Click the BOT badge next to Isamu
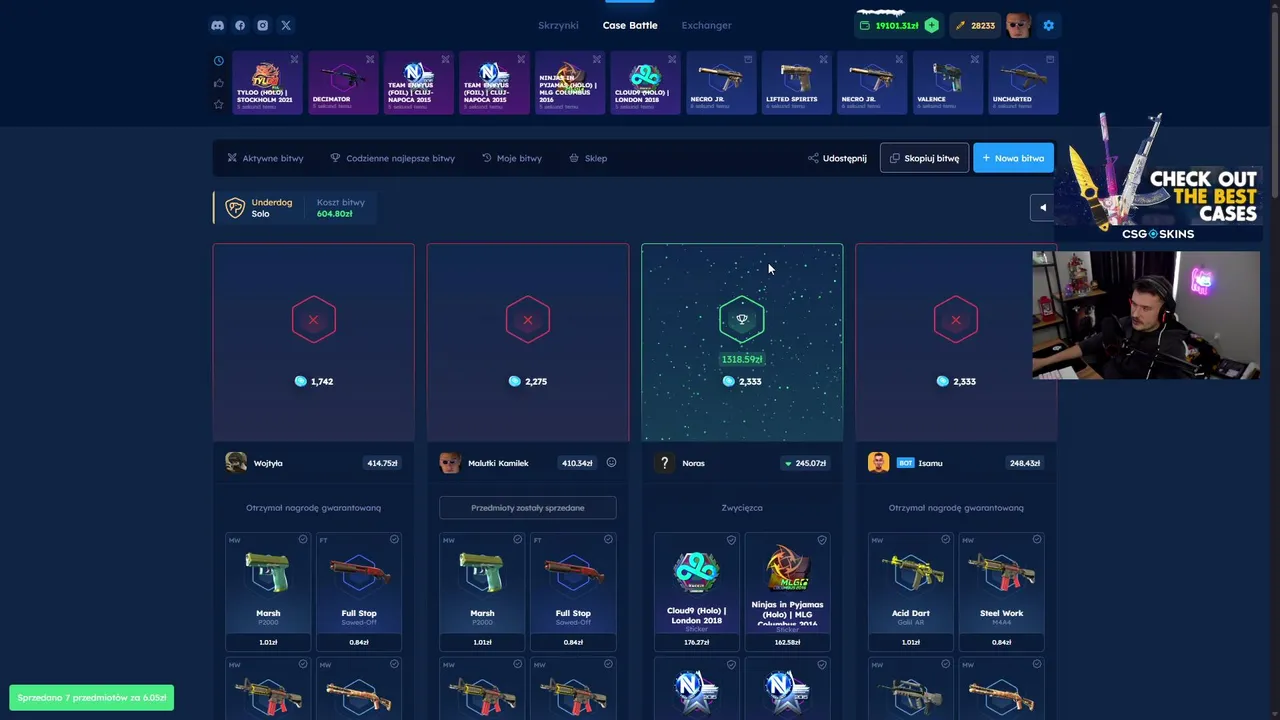 click(905, 463)
